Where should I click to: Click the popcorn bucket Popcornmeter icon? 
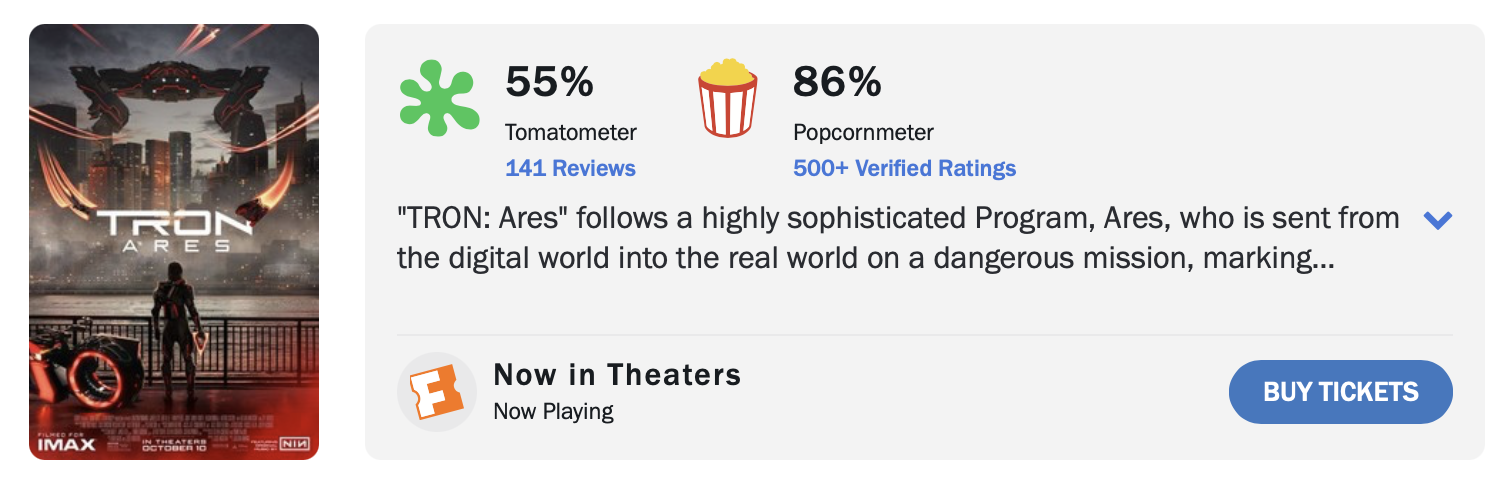pyautogui.click(x=727, y=98)
